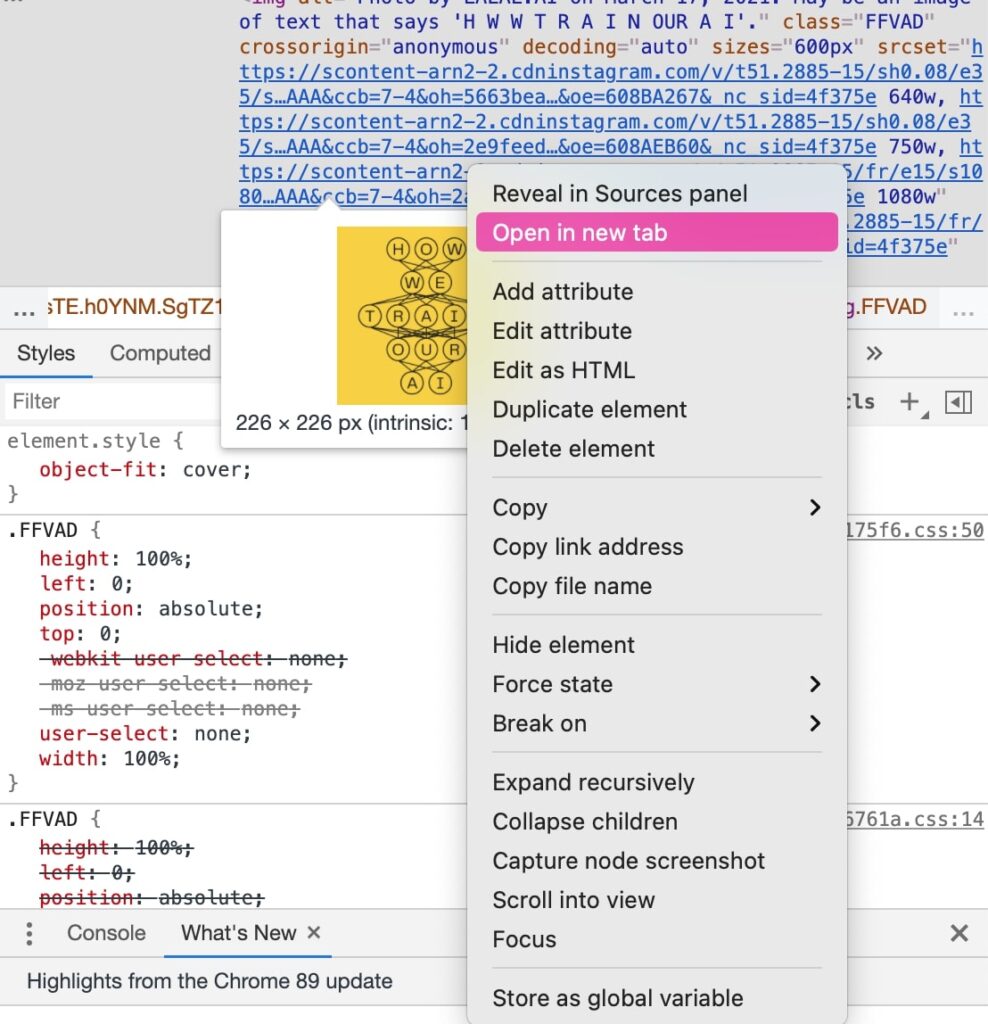Close the DevTools drawer
The height and width of the screenshot is (1024, 988).
point(959,933)
